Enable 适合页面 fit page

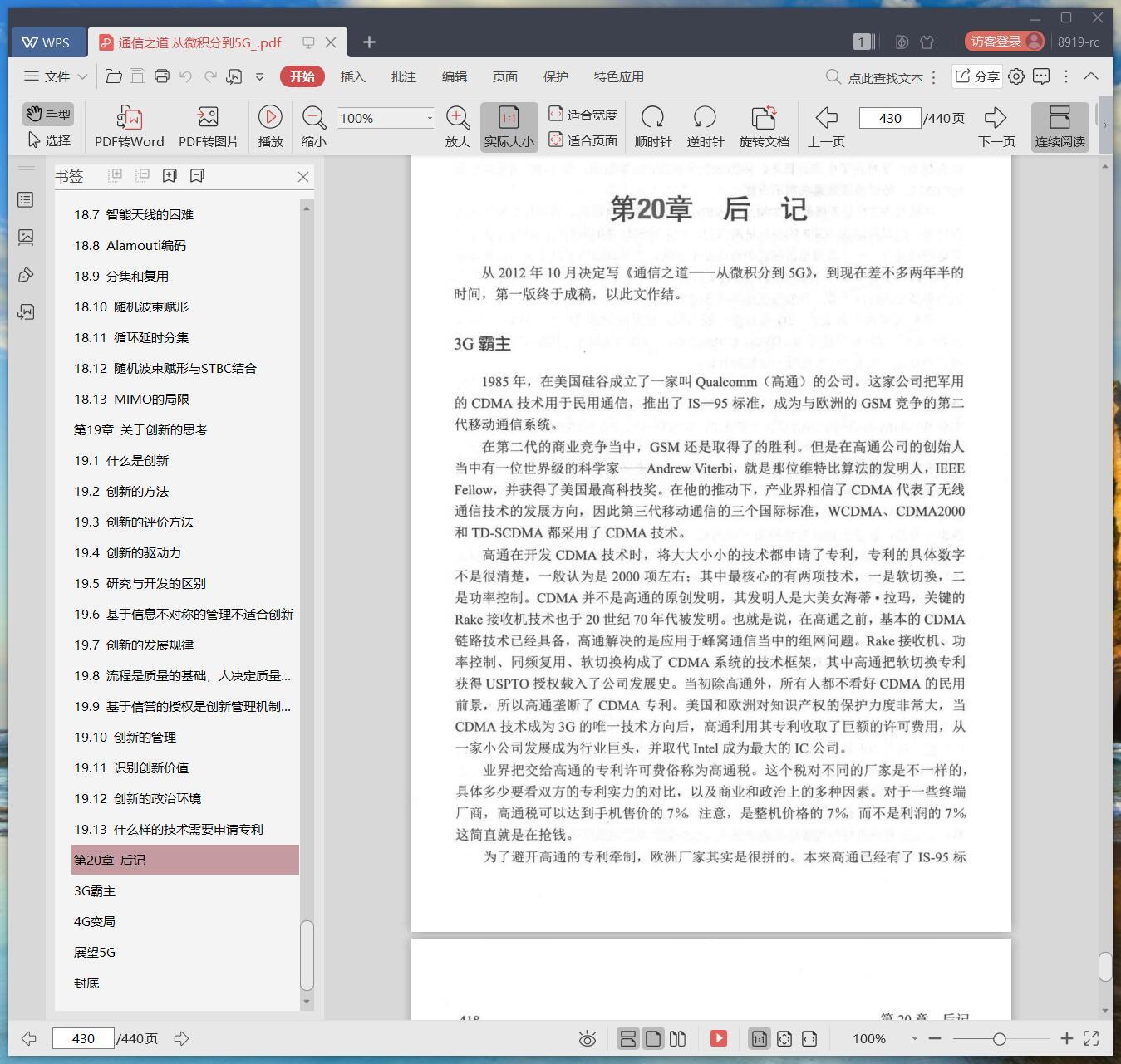point(583,140)
